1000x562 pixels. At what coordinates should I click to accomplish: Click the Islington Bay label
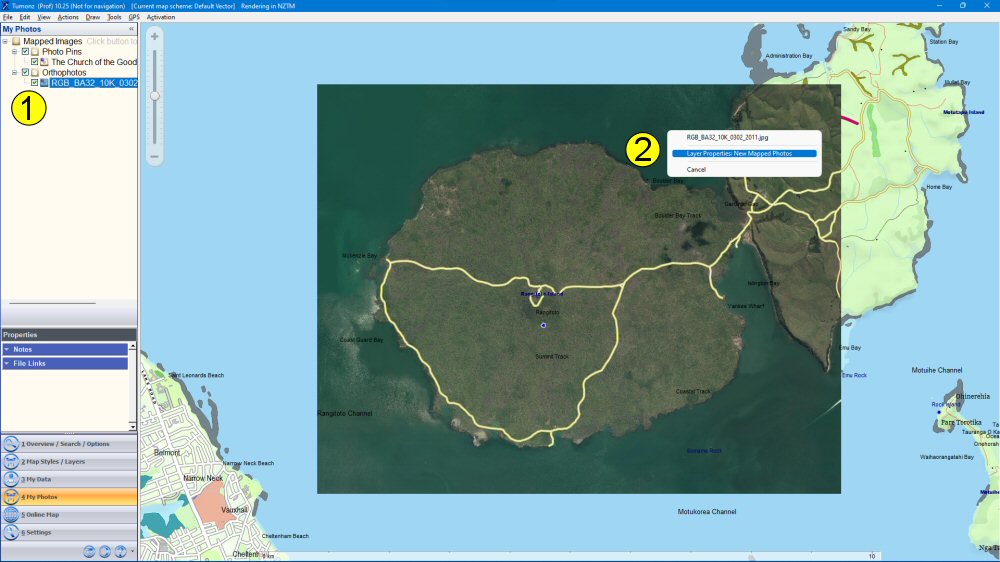tap(763, 283)
